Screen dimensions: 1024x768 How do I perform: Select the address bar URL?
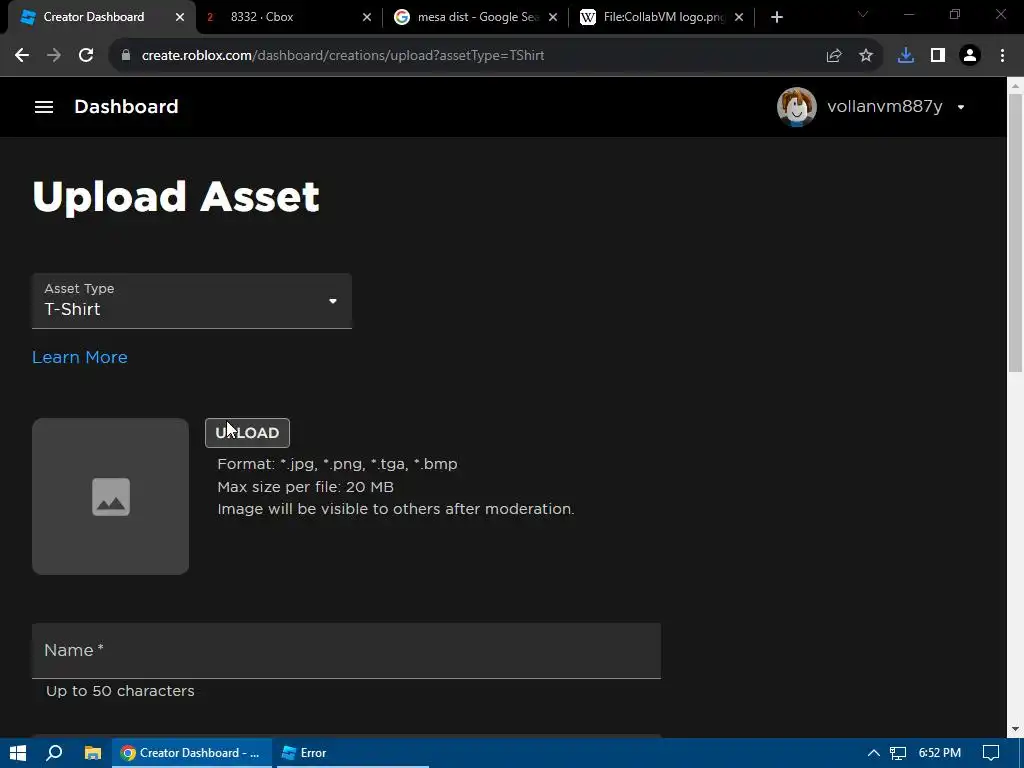click(343, 56)
